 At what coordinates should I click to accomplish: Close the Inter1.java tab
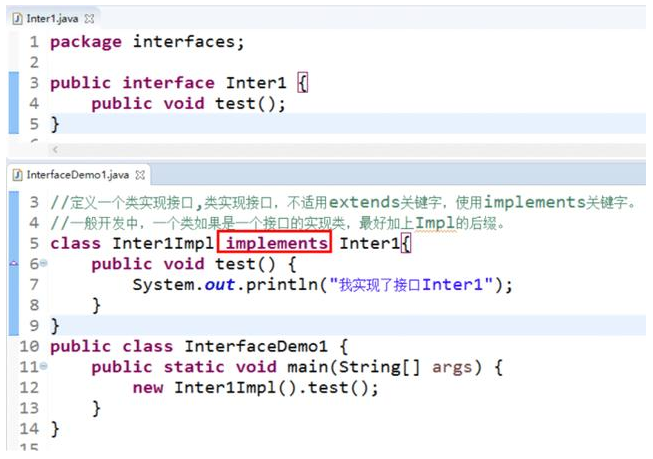pyautogui.click(x=87, y=19)
